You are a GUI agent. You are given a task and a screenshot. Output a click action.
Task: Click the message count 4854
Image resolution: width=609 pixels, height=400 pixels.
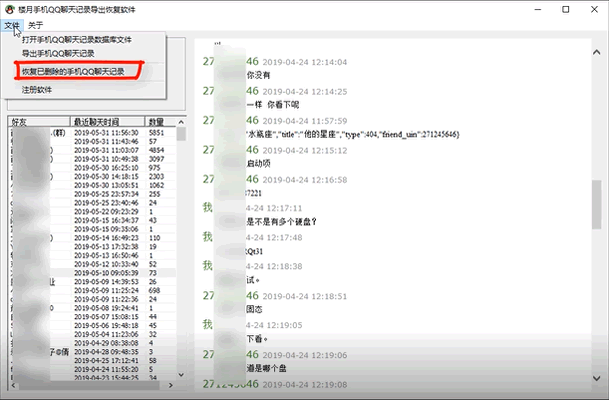[x=157, y=150]
